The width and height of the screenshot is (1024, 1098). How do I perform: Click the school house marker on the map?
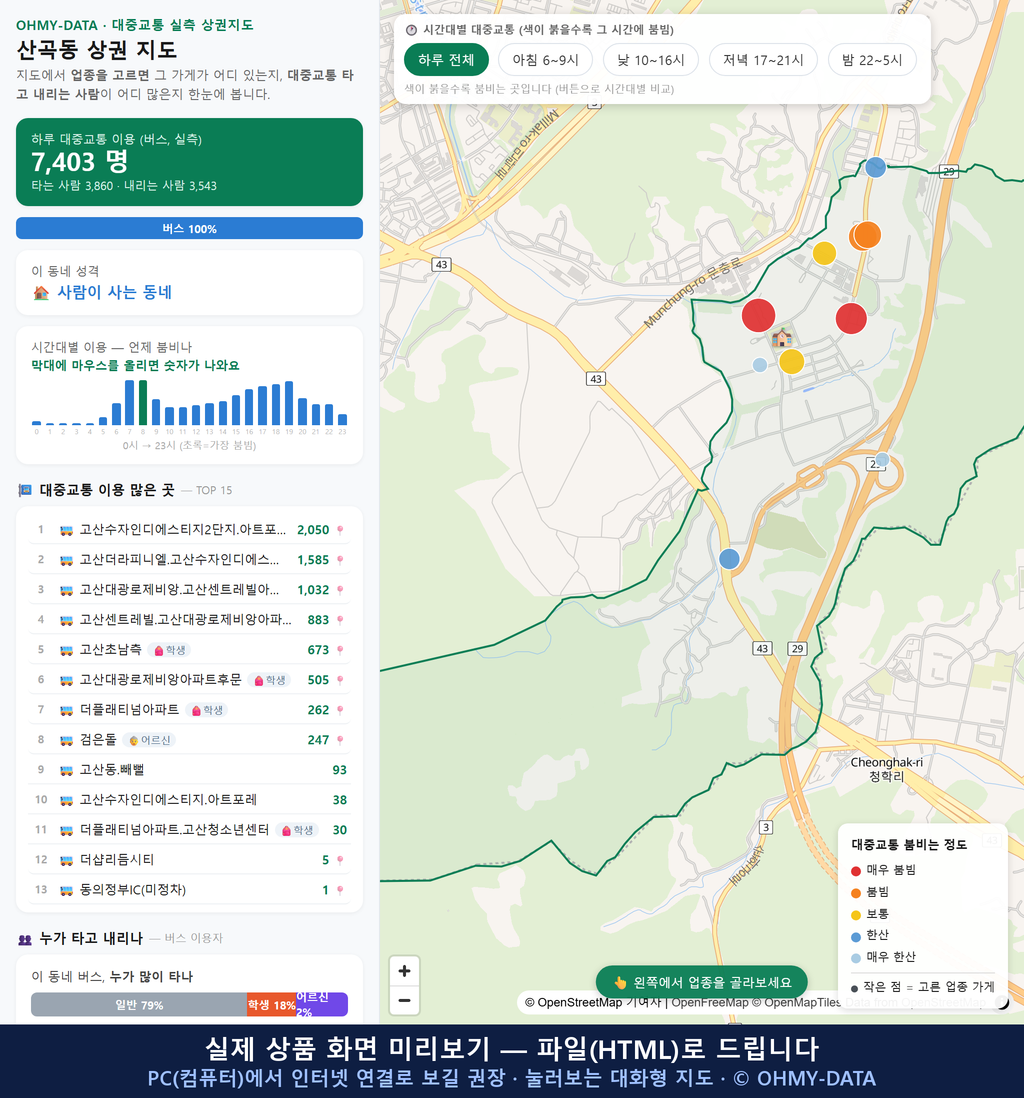(782, 339)
